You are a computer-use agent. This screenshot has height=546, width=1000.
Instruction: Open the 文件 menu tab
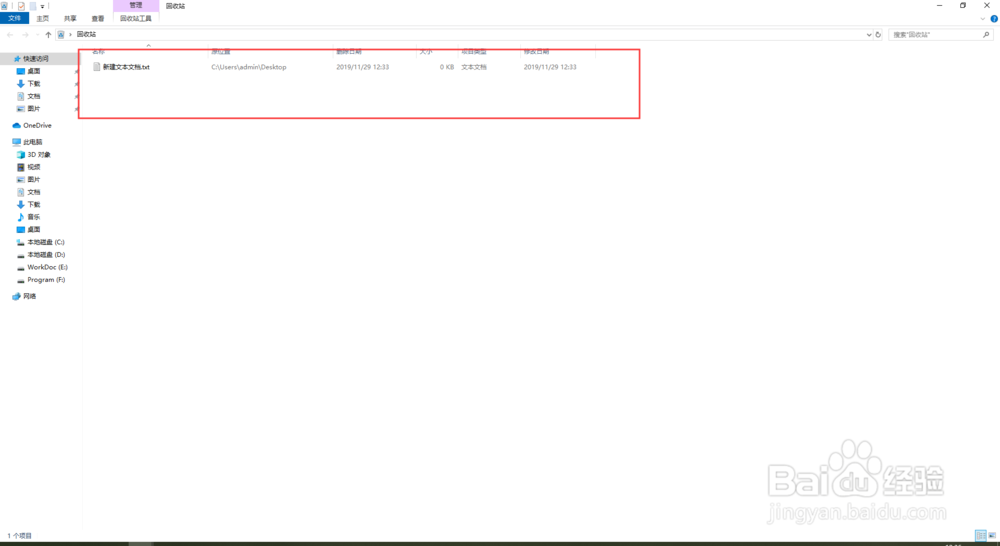tap(15, 18)
